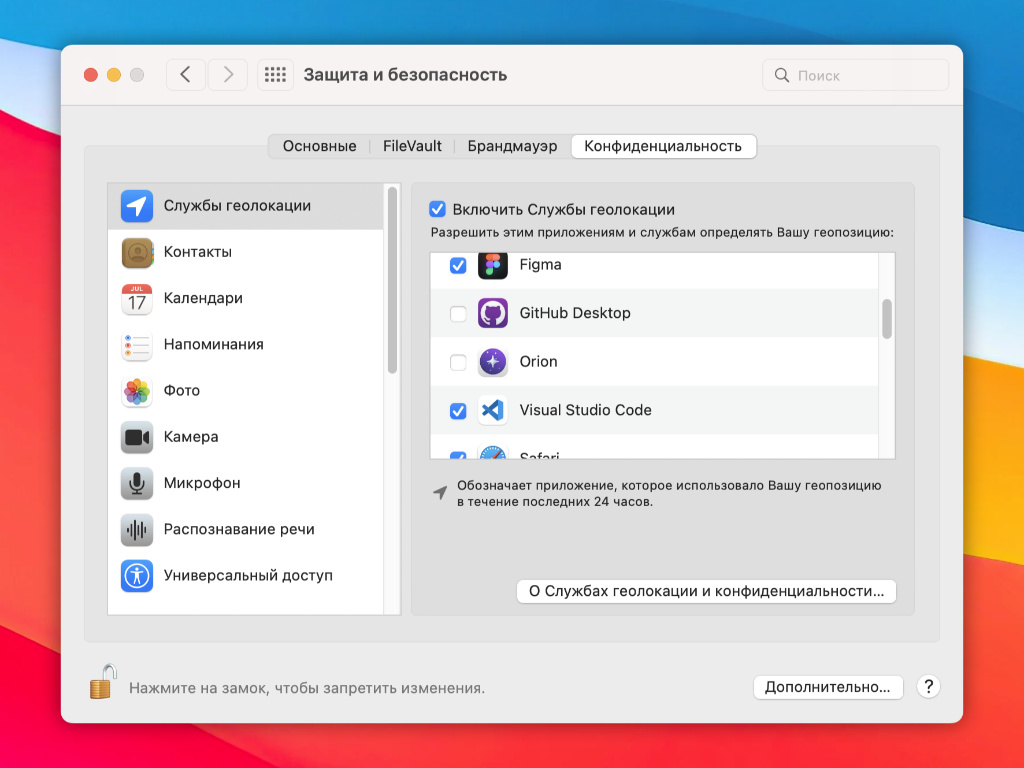Screen dimensions: 1024x768
Task: Switch to the FileVault tab
Action: pyautogui.click(x=412, y=146)
